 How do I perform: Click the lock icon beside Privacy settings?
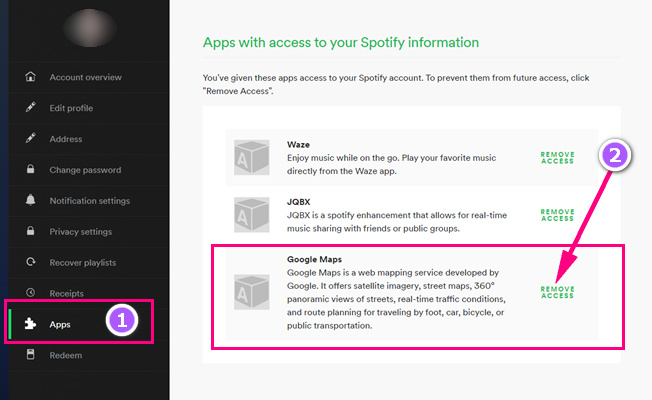[x=30, y=232]
